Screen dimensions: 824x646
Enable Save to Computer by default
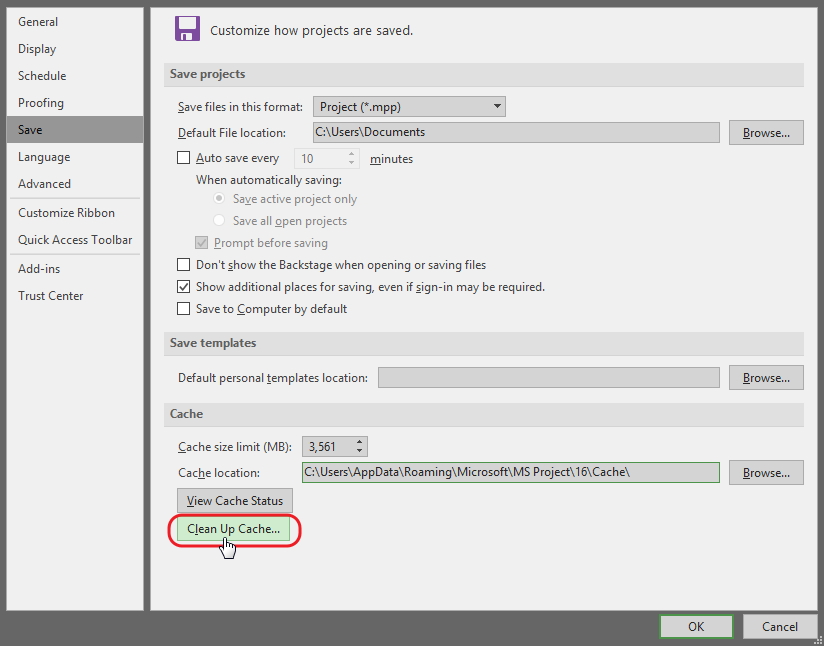coord(183,309)
